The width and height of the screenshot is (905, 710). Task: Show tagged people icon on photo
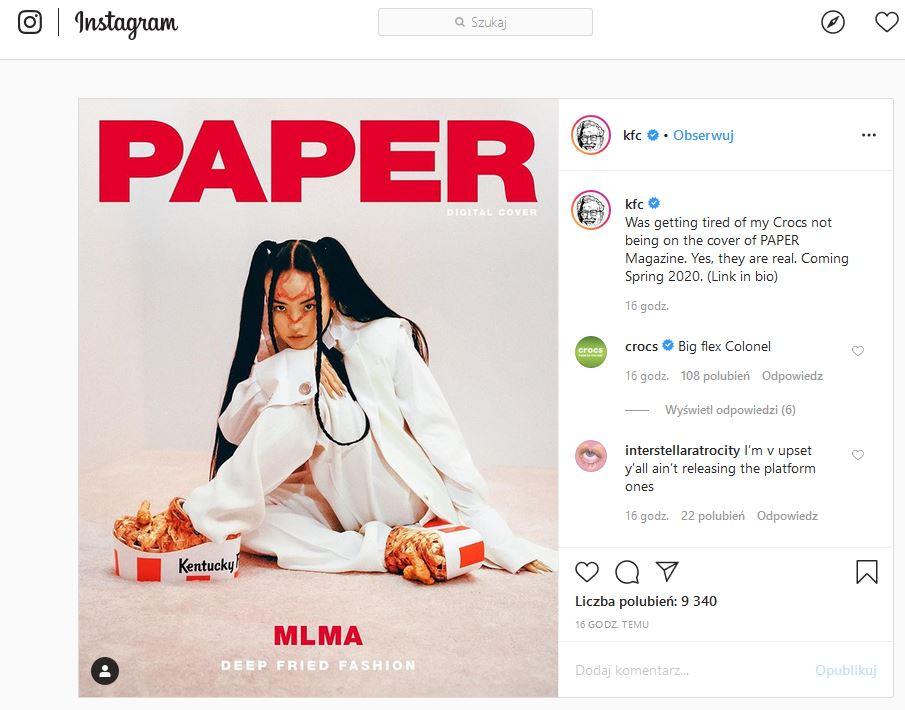point(105,671)
